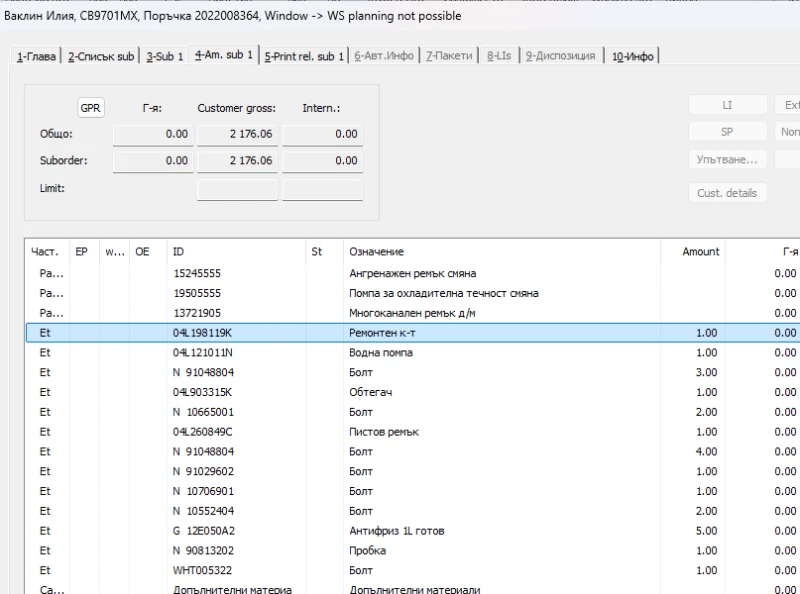Open the 2-Списък sub tab
800x594 pixels.
(101, 56)
